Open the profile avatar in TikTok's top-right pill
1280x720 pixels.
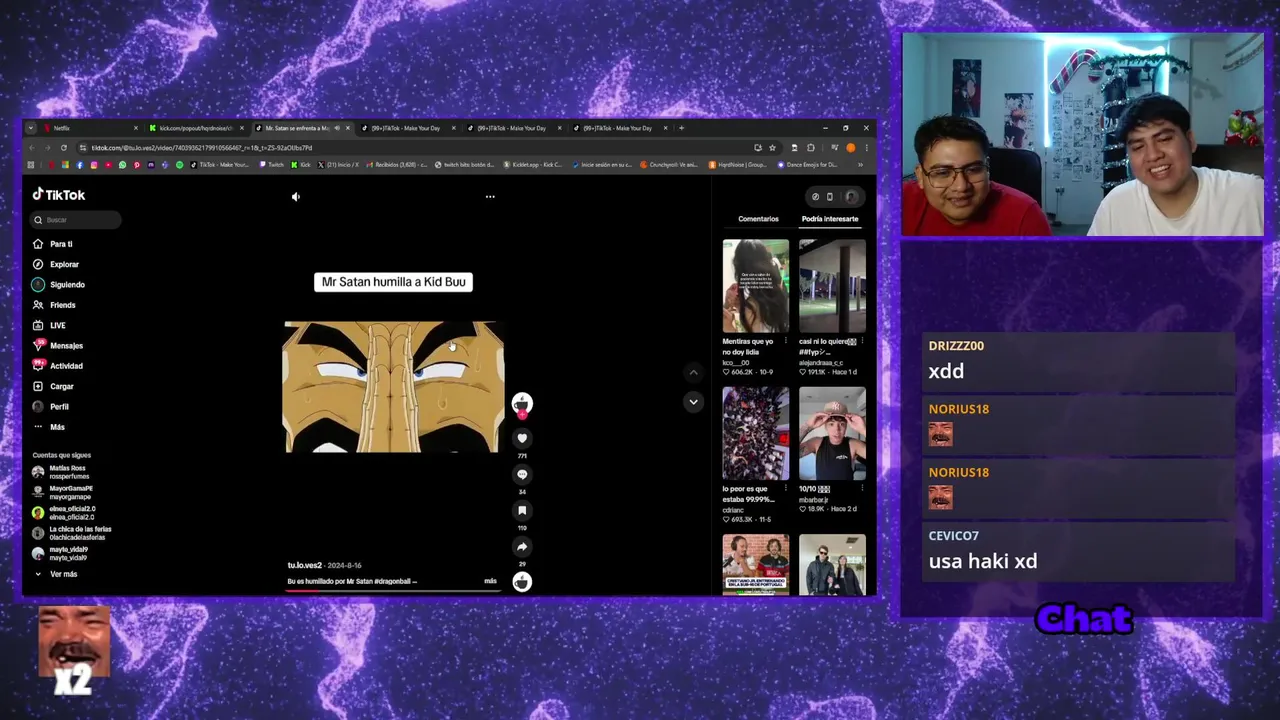tap(851, 197)
